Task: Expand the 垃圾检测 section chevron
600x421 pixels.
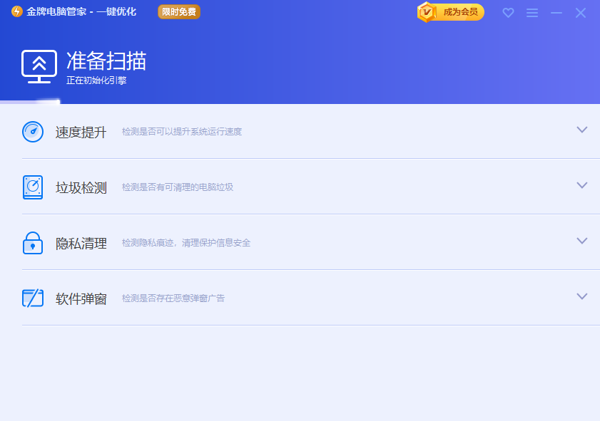Action: tap(582, 186)
